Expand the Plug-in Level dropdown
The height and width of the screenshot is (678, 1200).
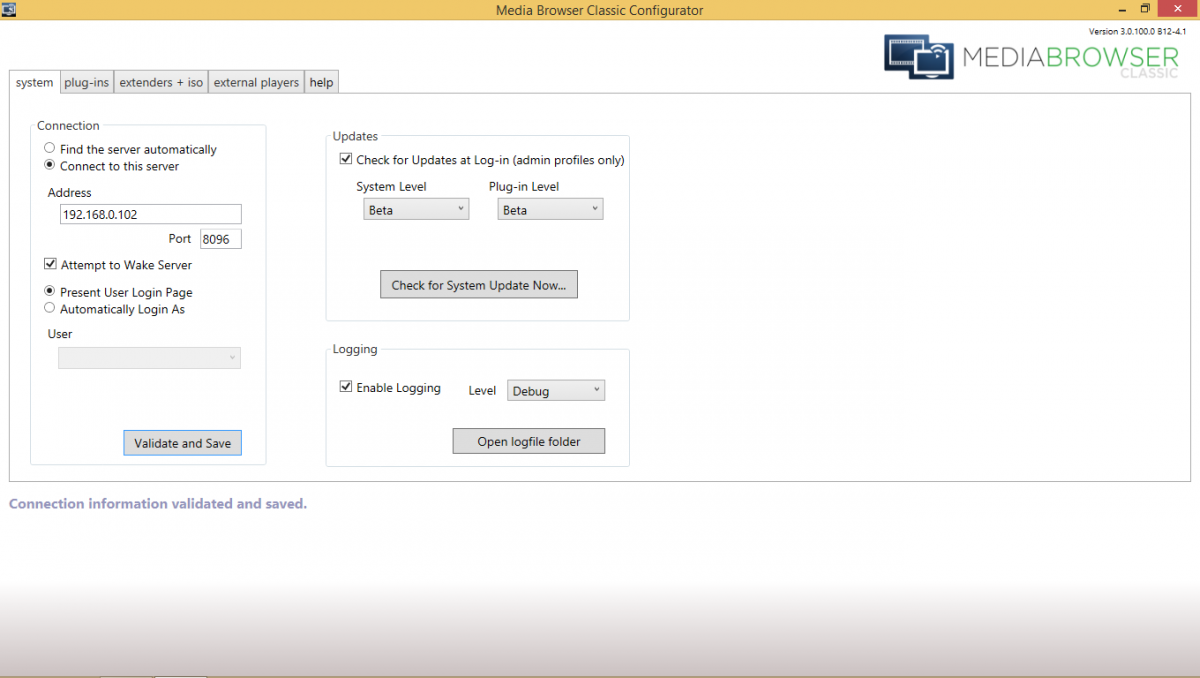coord(550,209)
